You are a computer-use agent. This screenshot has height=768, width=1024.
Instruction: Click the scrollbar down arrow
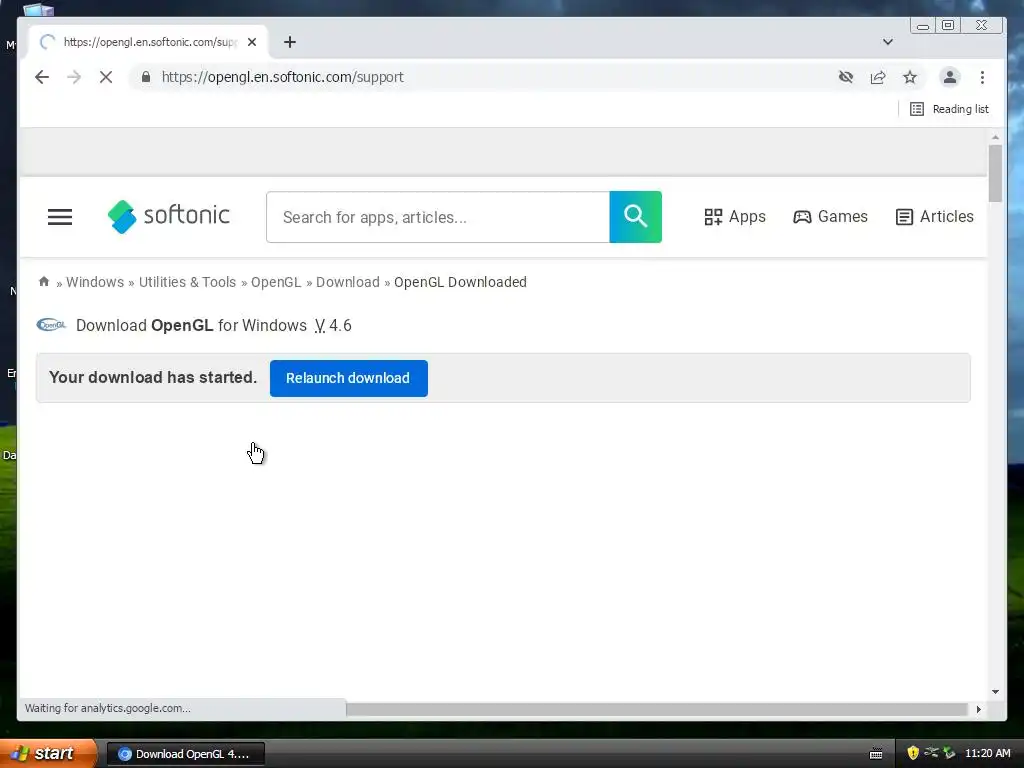point(995,692)
